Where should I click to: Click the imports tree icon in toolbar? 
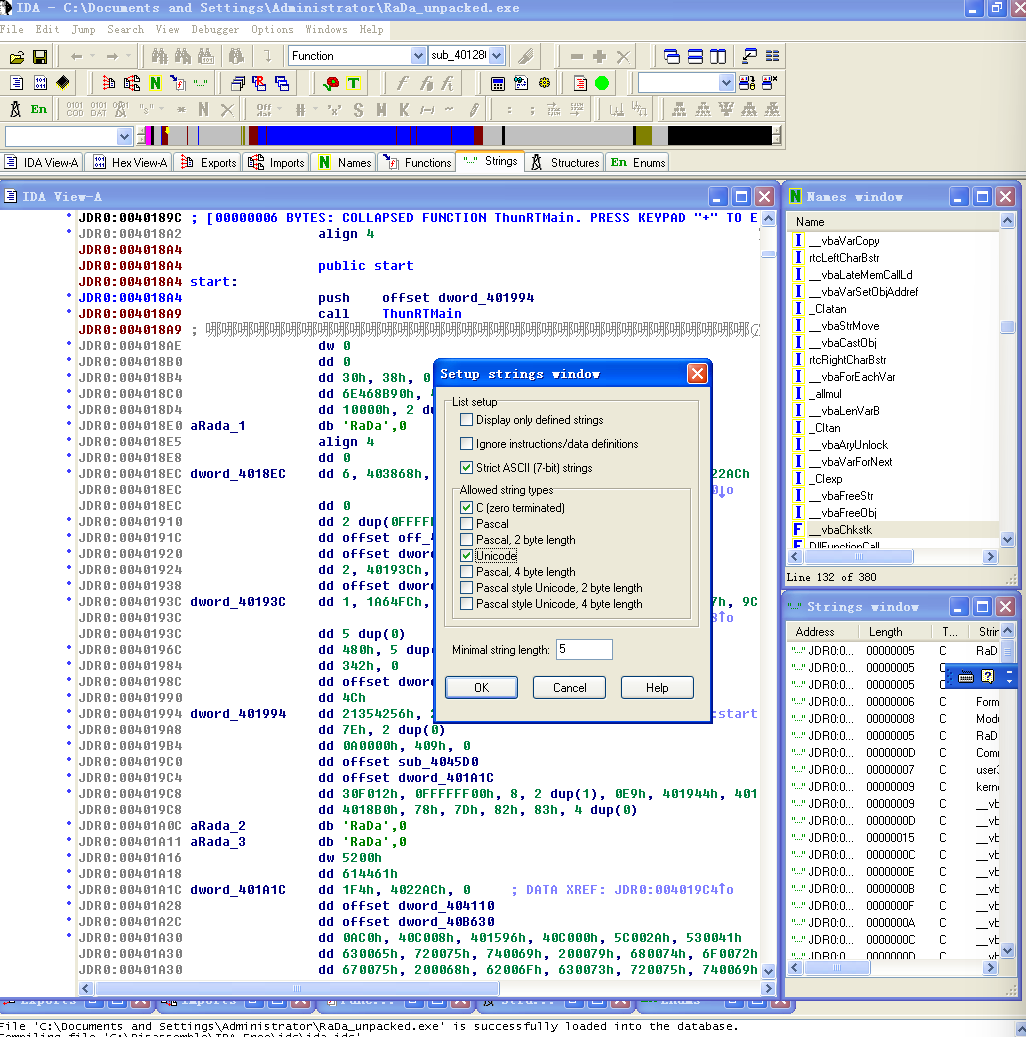tap(132, 83)
